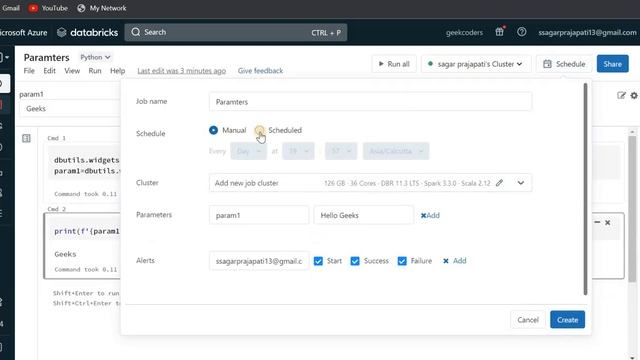
Task: Click 'Last edit was 3 minutes ago' link
Action: click(182, 71)
